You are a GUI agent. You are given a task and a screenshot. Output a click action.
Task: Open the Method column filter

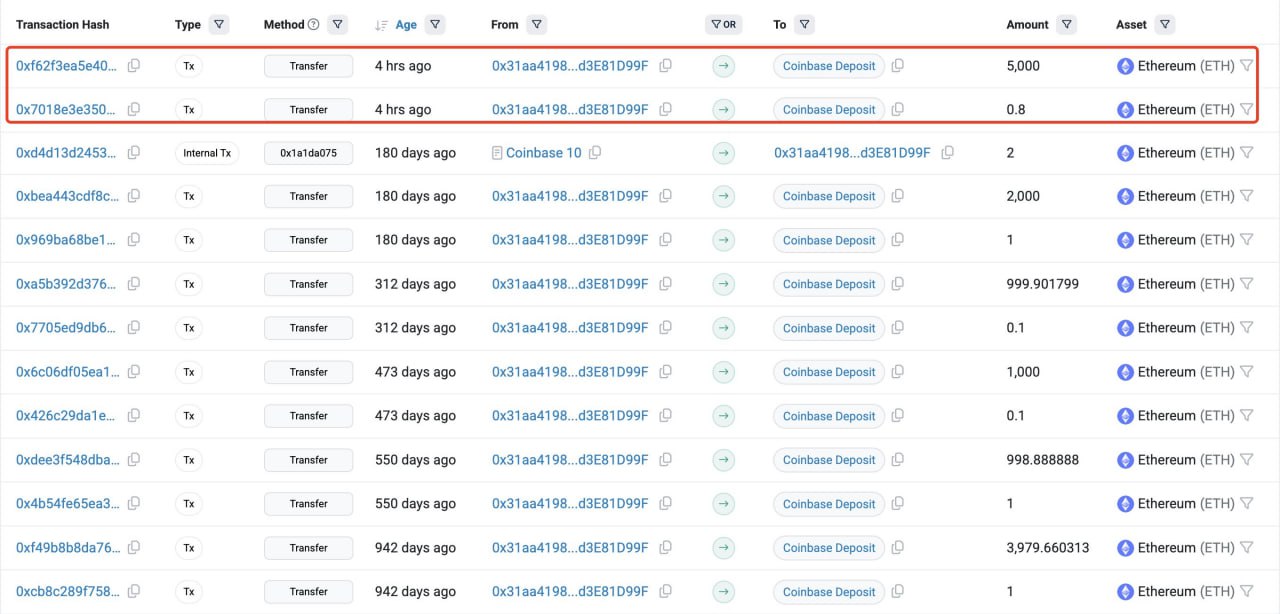338,24
